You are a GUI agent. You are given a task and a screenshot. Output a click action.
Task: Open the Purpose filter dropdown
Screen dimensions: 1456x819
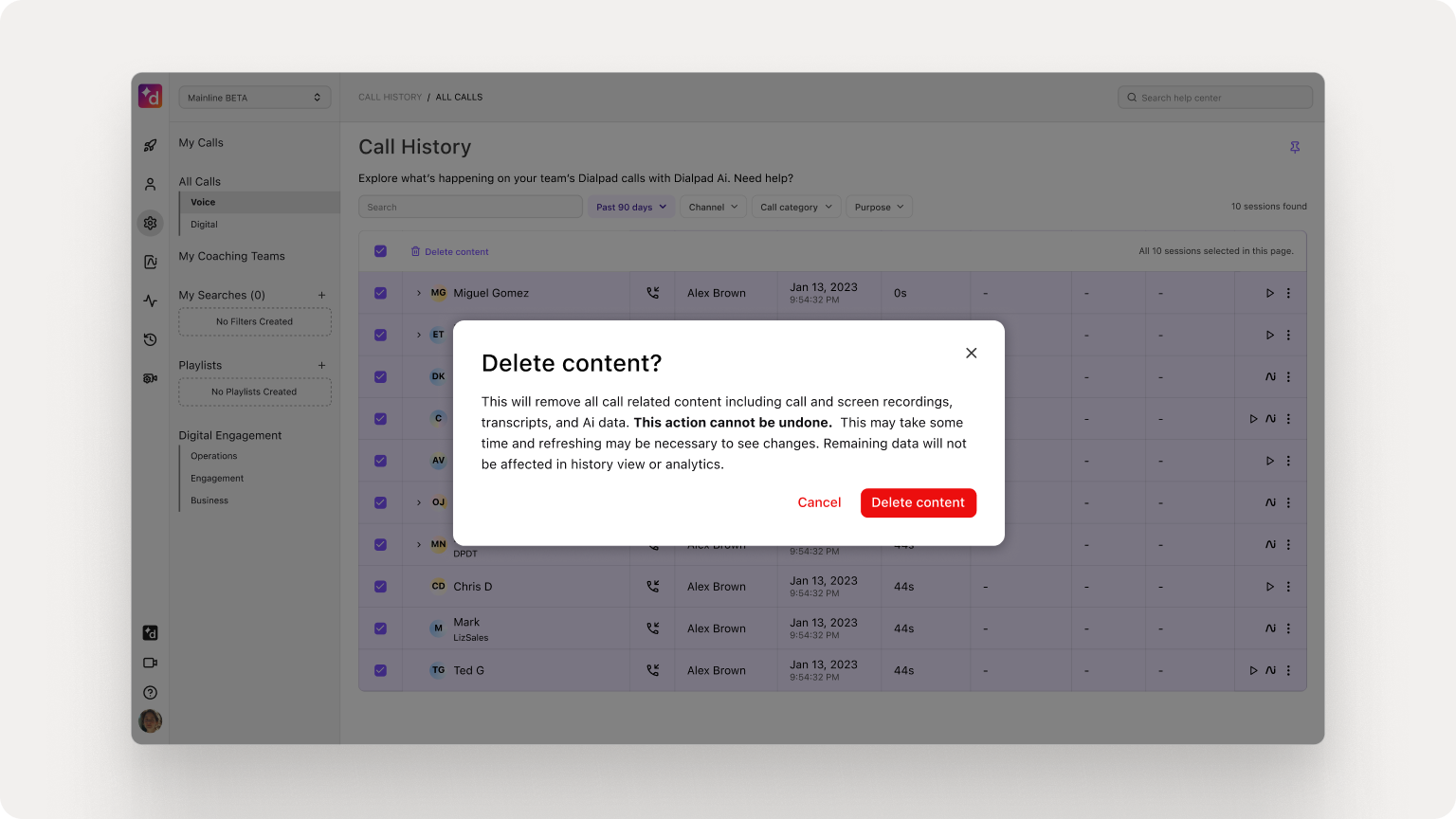pos(880,207)
